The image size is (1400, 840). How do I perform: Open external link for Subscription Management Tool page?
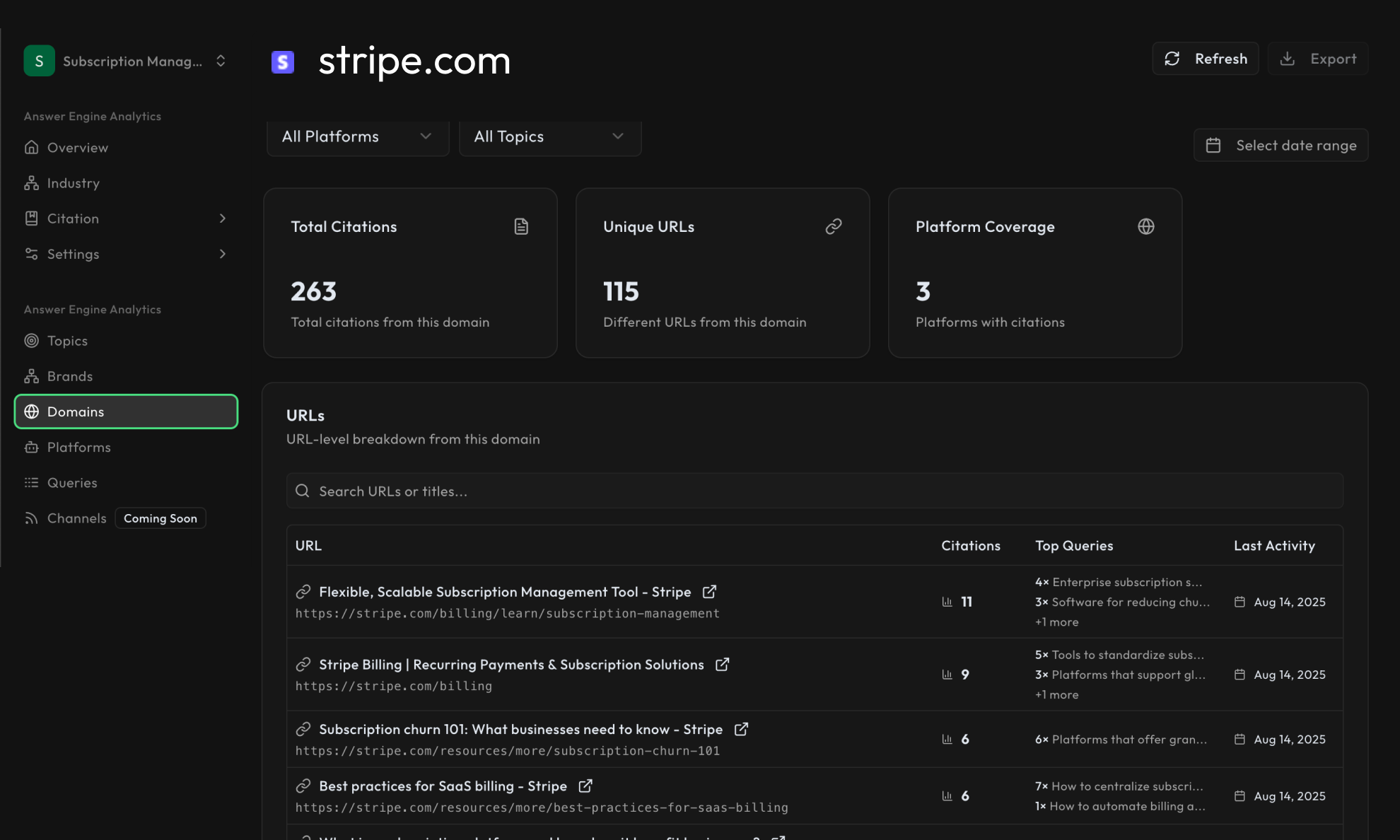[x=709, y=591]
